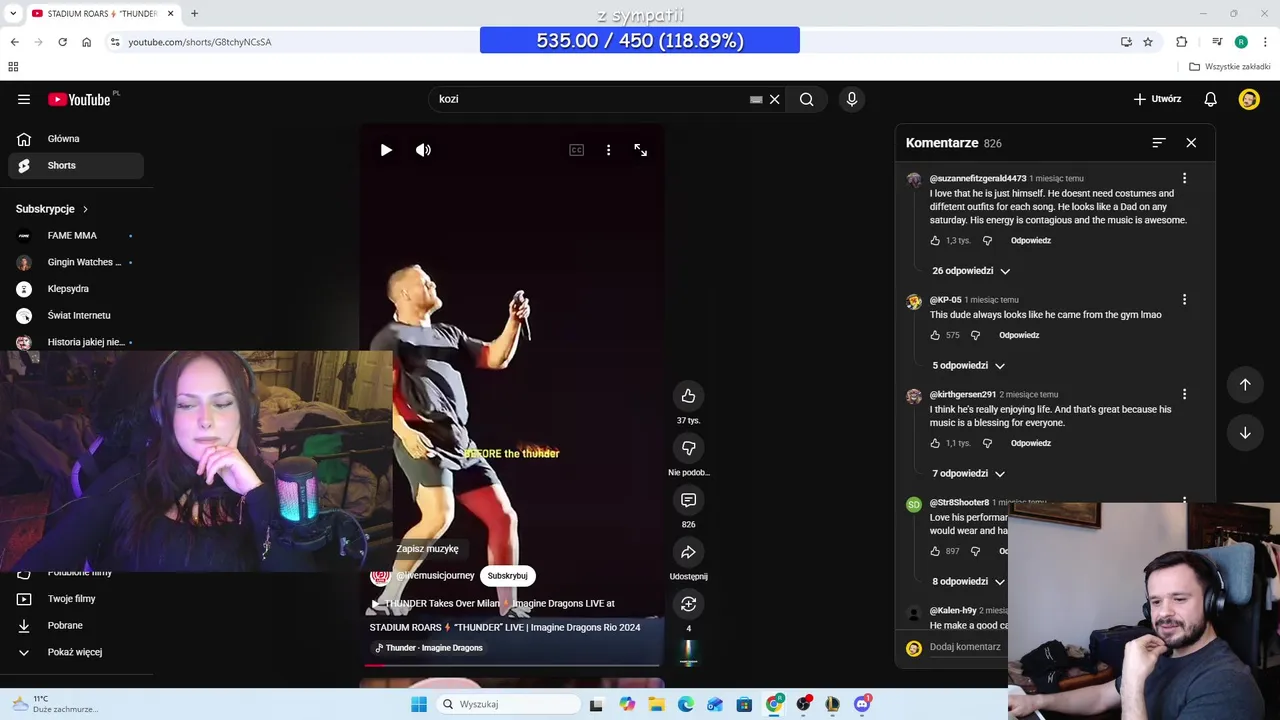Open the on-screen keyboard icon in search field
Image resolution: width=1280 pixels, height=720 pixels.
point(756,99)
